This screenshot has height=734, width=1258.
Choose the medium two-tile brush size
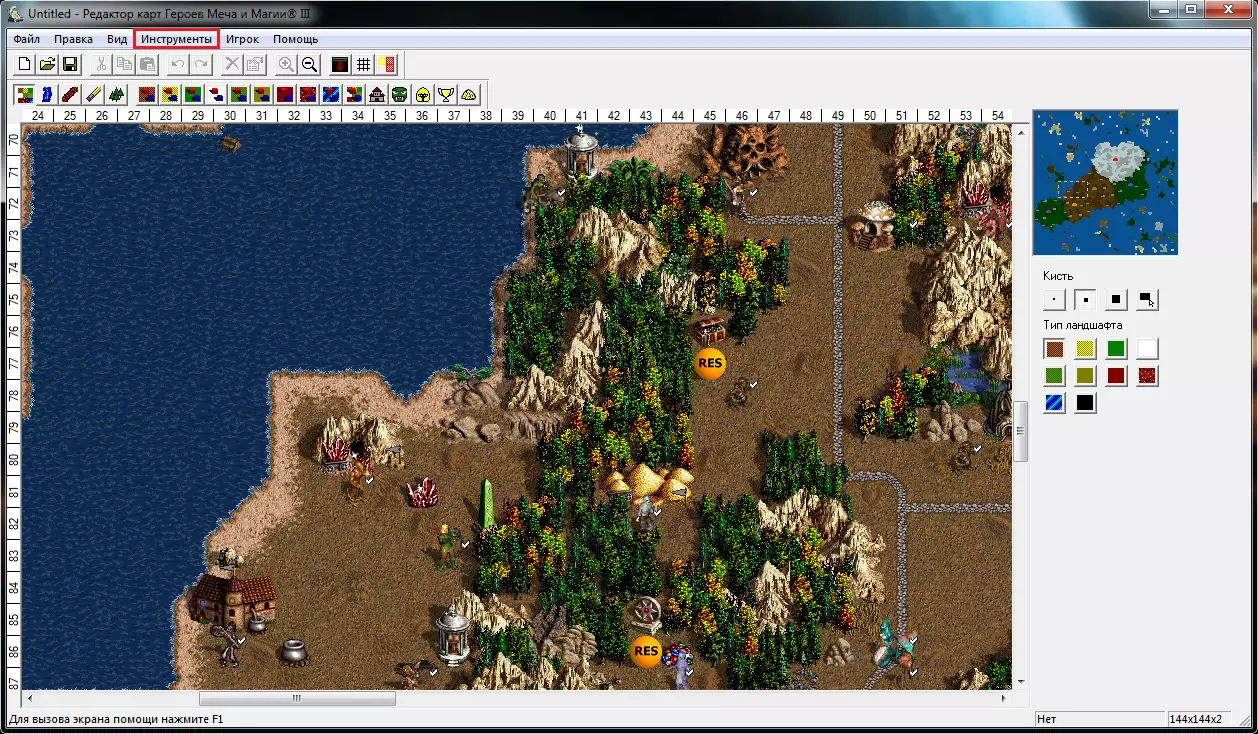(1086, 299)
